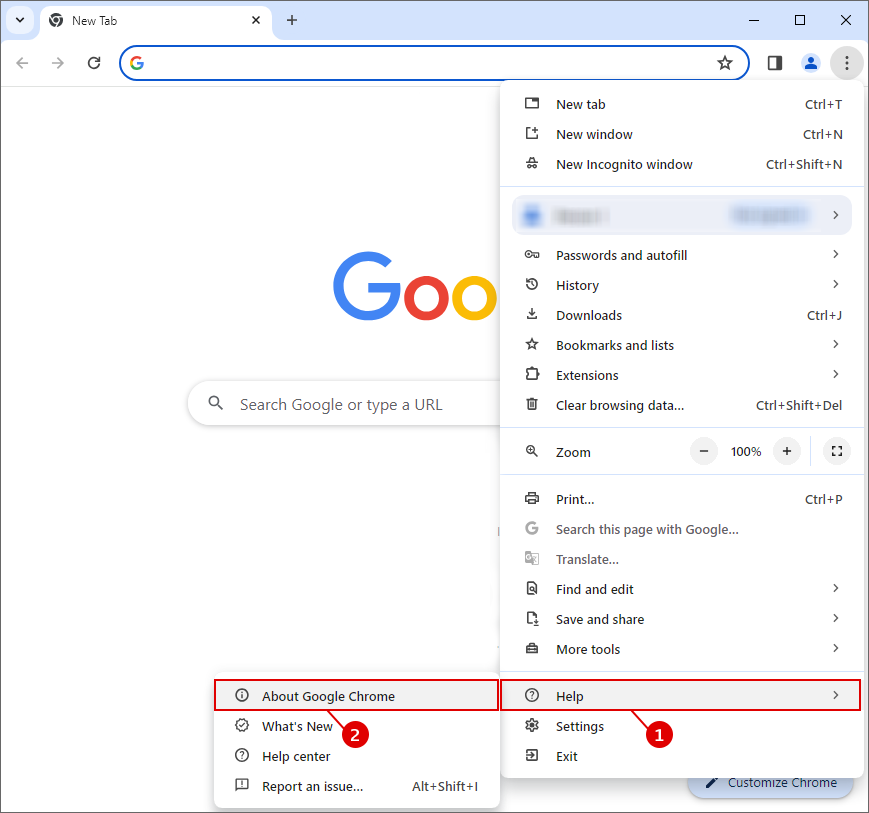
Task: Expand Bookmarks and lists submenu
Action: pyautogui.click(x=683, y=345)
